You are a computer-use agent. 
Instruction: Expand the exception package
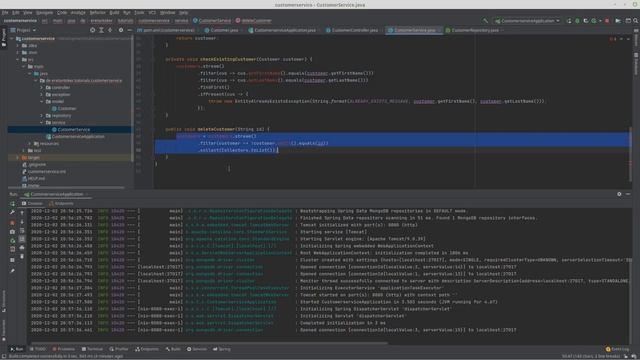click(x=42, y=94)
